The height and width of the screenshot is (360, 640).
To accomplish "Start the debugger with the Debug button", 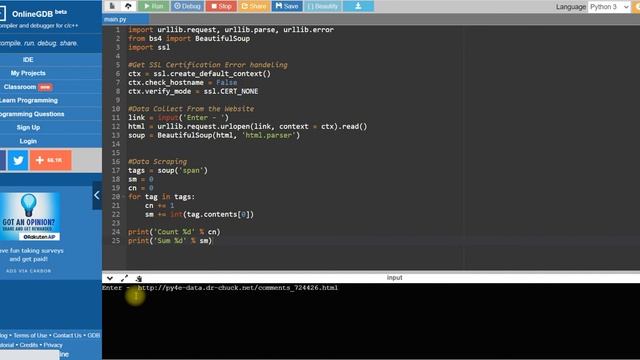I will coord(187,6).
